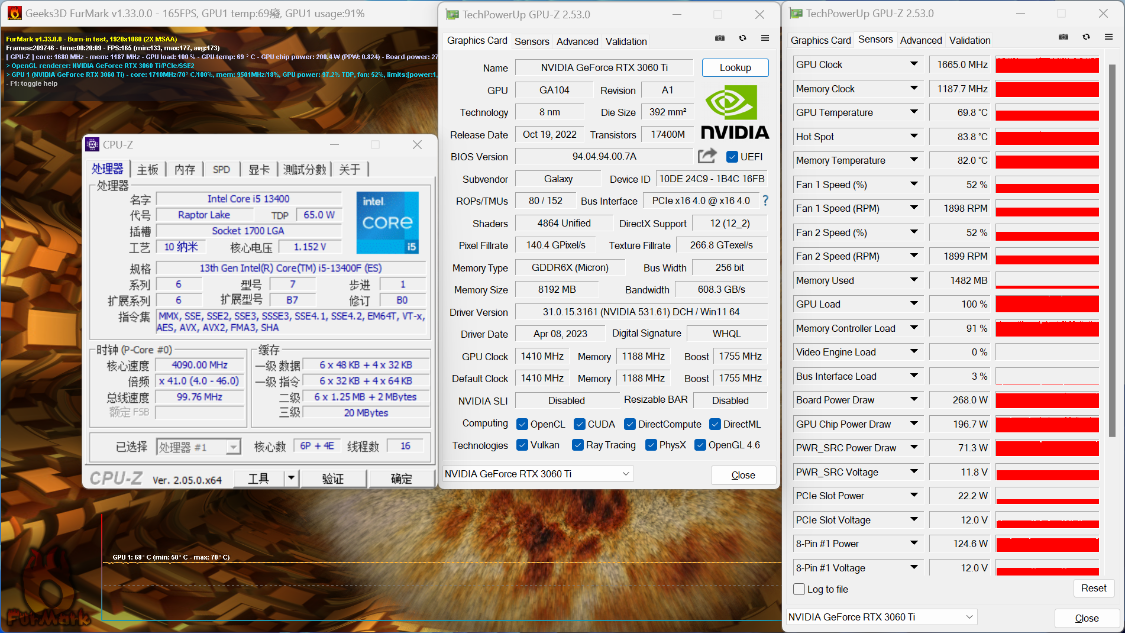Click the NVIDIA logo in GPU-Z
The image size is (1125, 633).
[734, 112]
